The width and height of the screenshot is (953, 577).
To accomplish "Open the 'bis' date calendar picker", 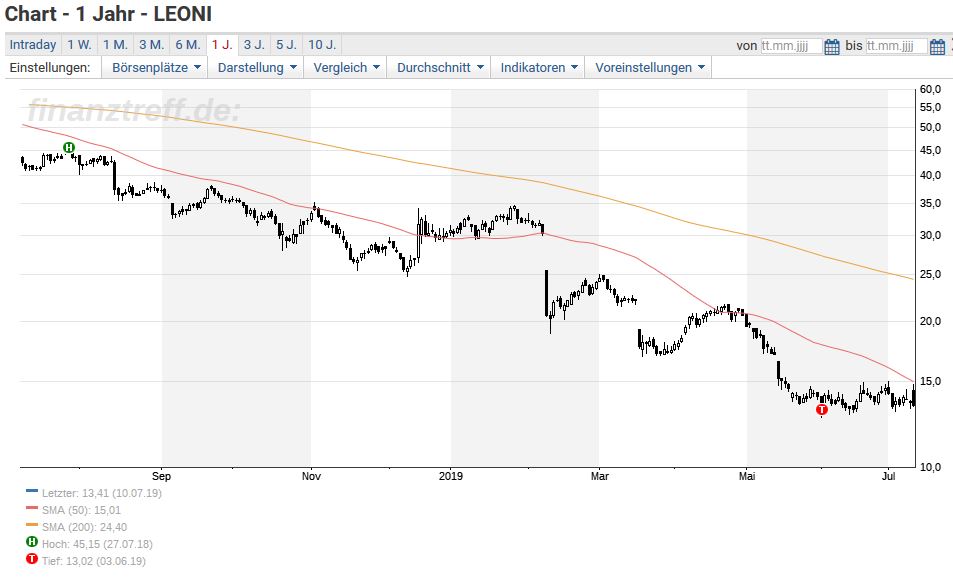I will pos(938,46).
